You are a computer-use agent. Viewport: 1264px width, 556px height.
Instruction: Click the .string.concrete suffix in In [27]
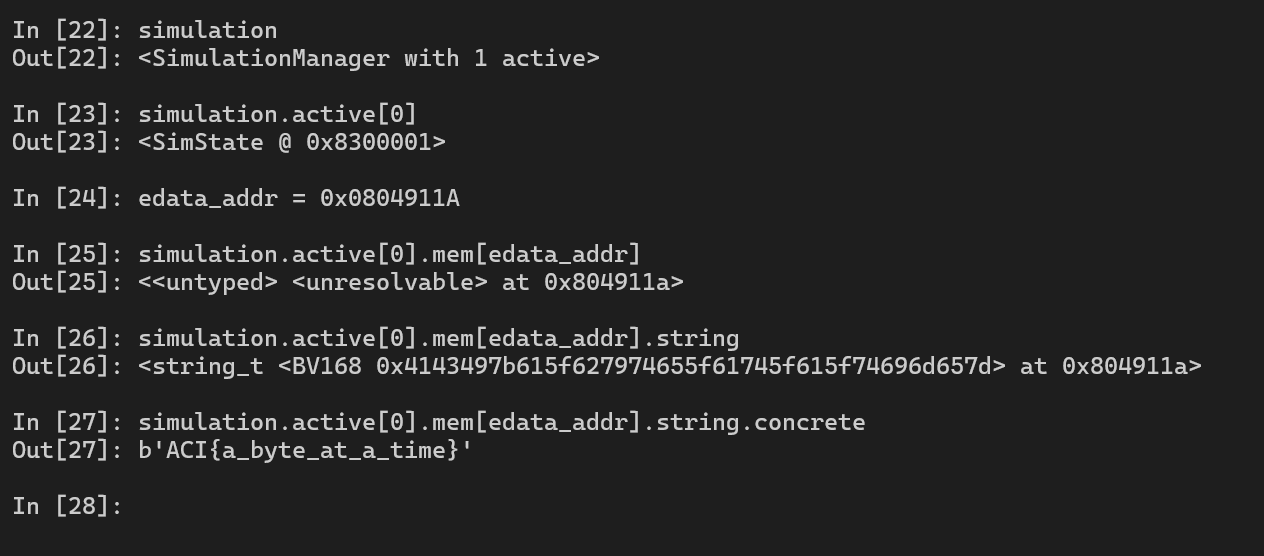[x=754, y=422]
